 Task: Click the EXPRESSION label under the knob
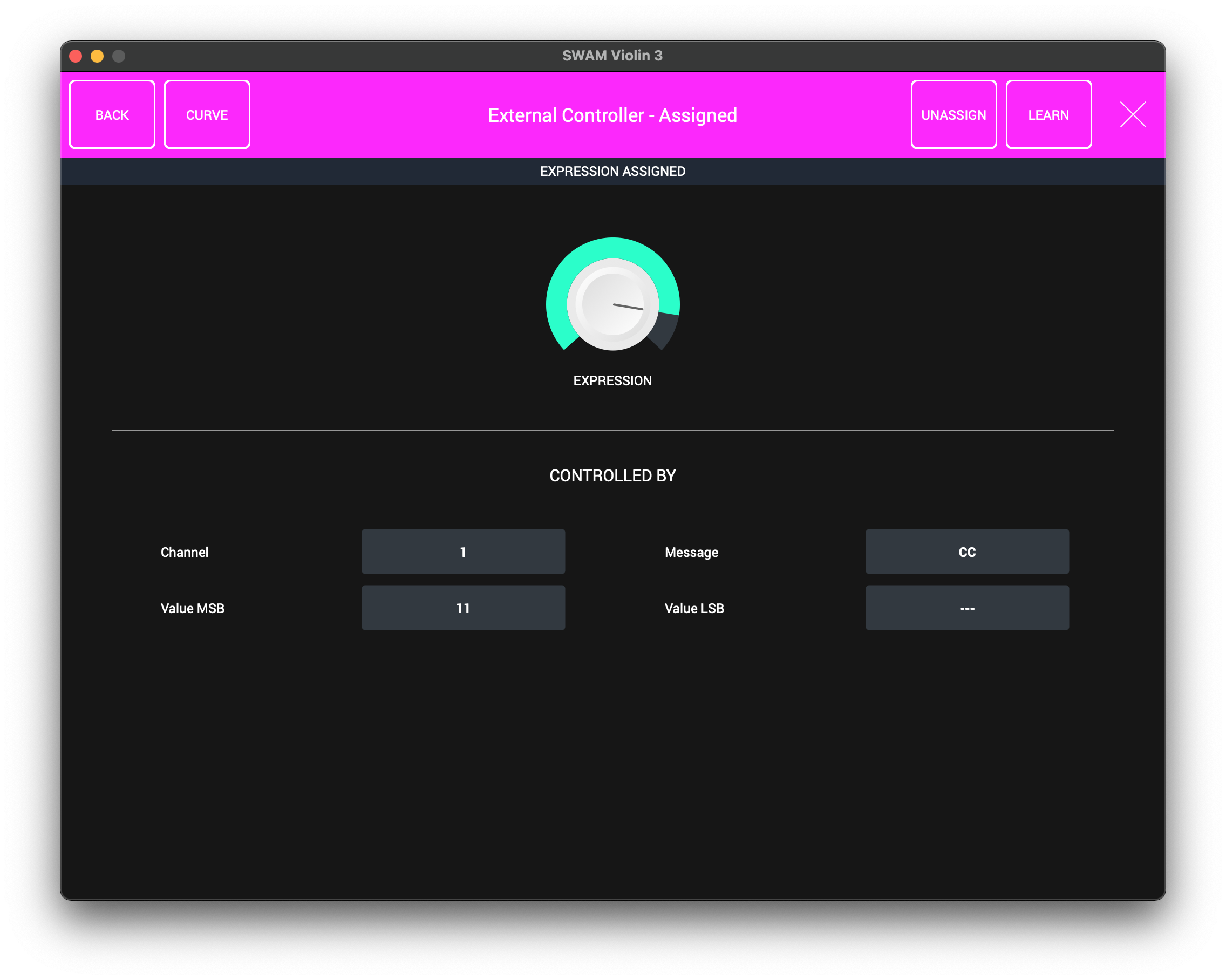point(612,380)
